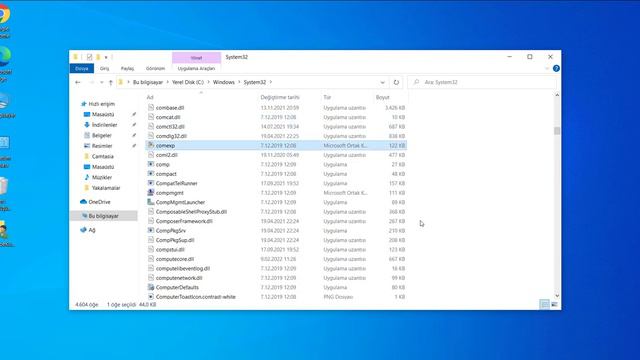
Task: Select combase.dll file icon
Action: (151, 108)
